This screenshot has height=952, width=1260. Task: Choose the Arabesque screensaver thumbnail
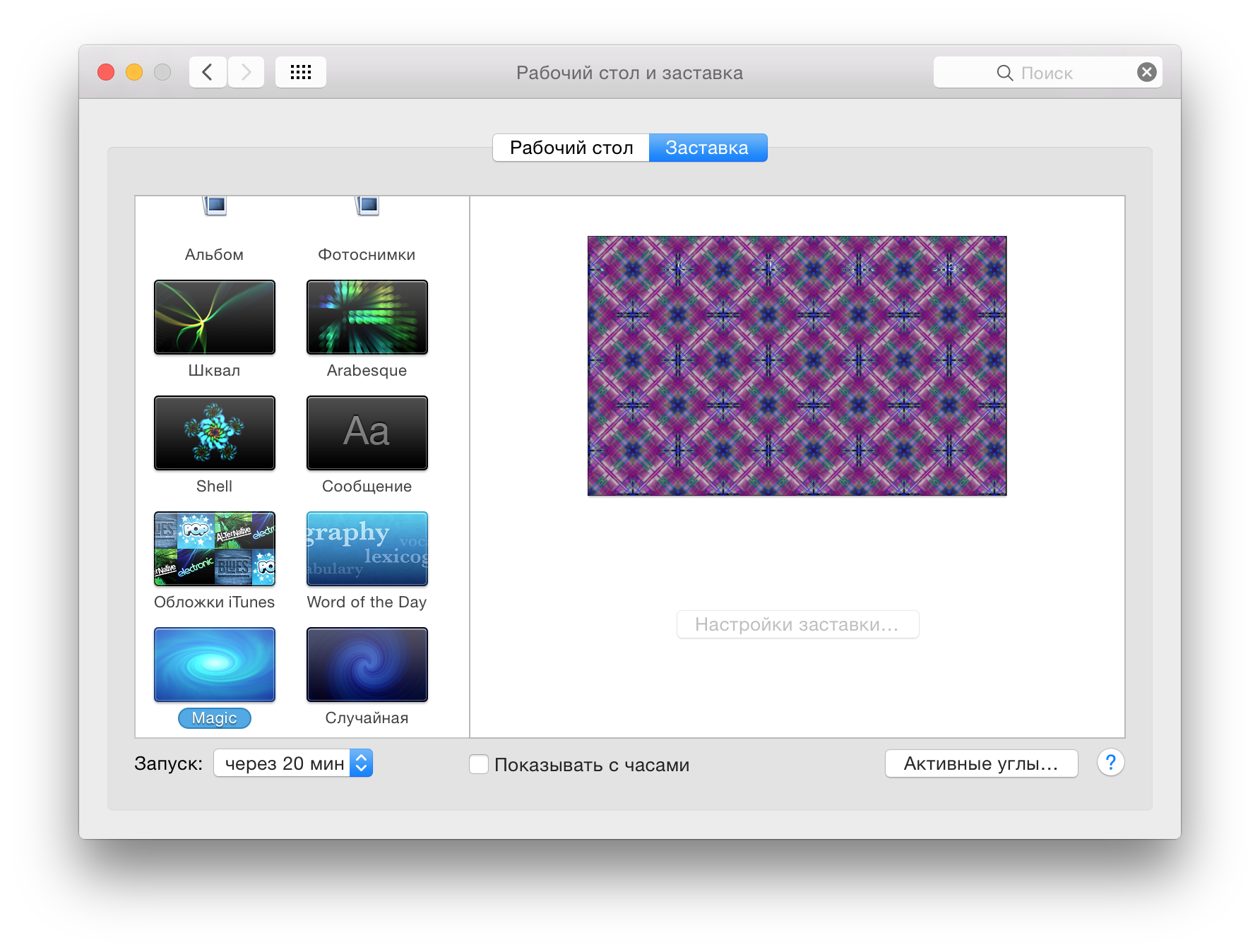367,317
